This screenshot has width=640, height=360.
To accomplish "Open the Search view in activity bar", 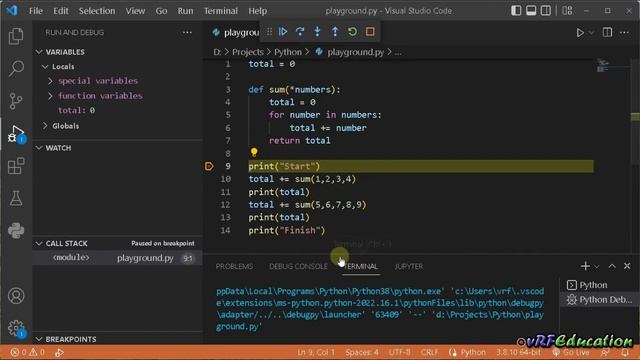I will tap(16, 68).
